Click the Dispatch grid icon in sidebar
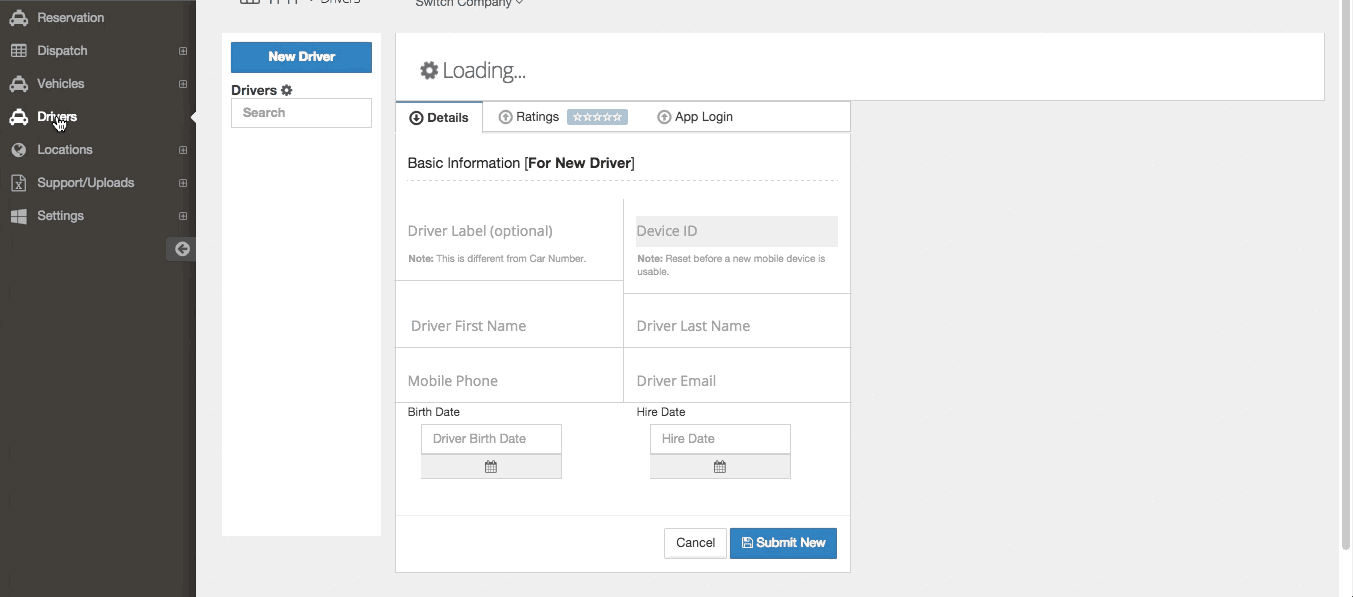The height and width of the screenshot is (597, 1353). [18, 51]
